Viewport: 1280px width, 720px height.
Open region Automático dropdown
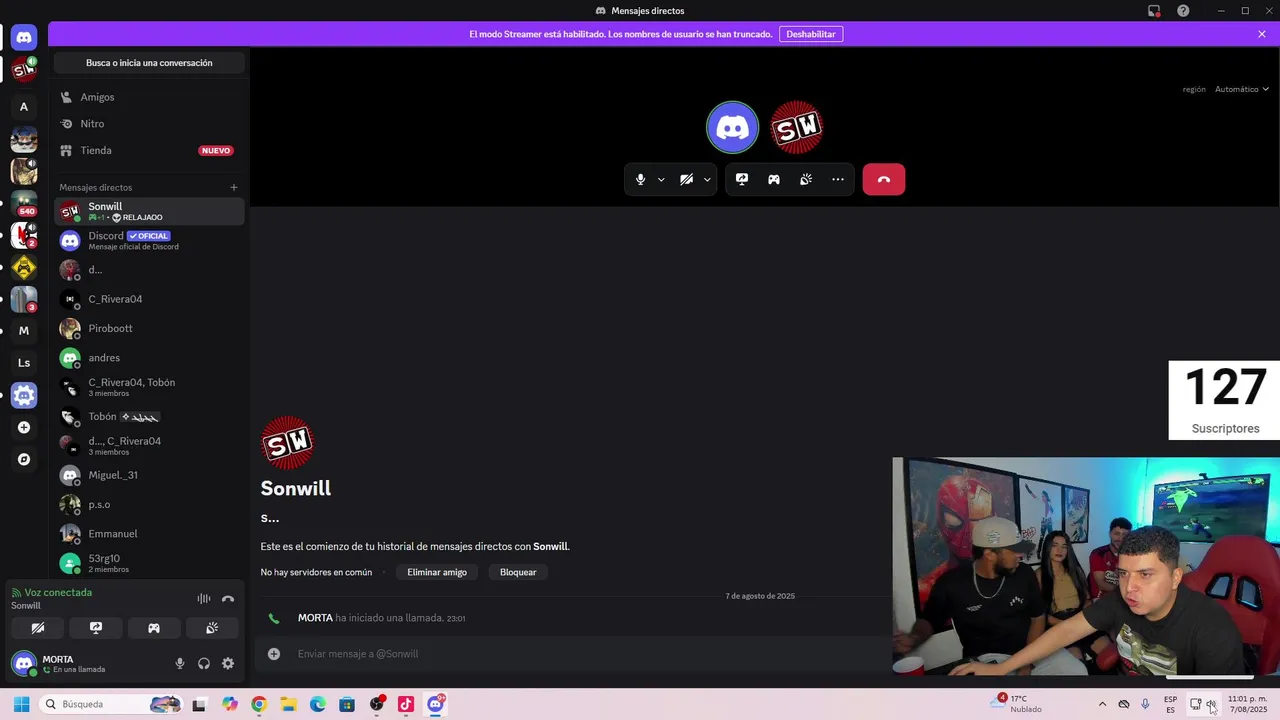(1241, 89)
